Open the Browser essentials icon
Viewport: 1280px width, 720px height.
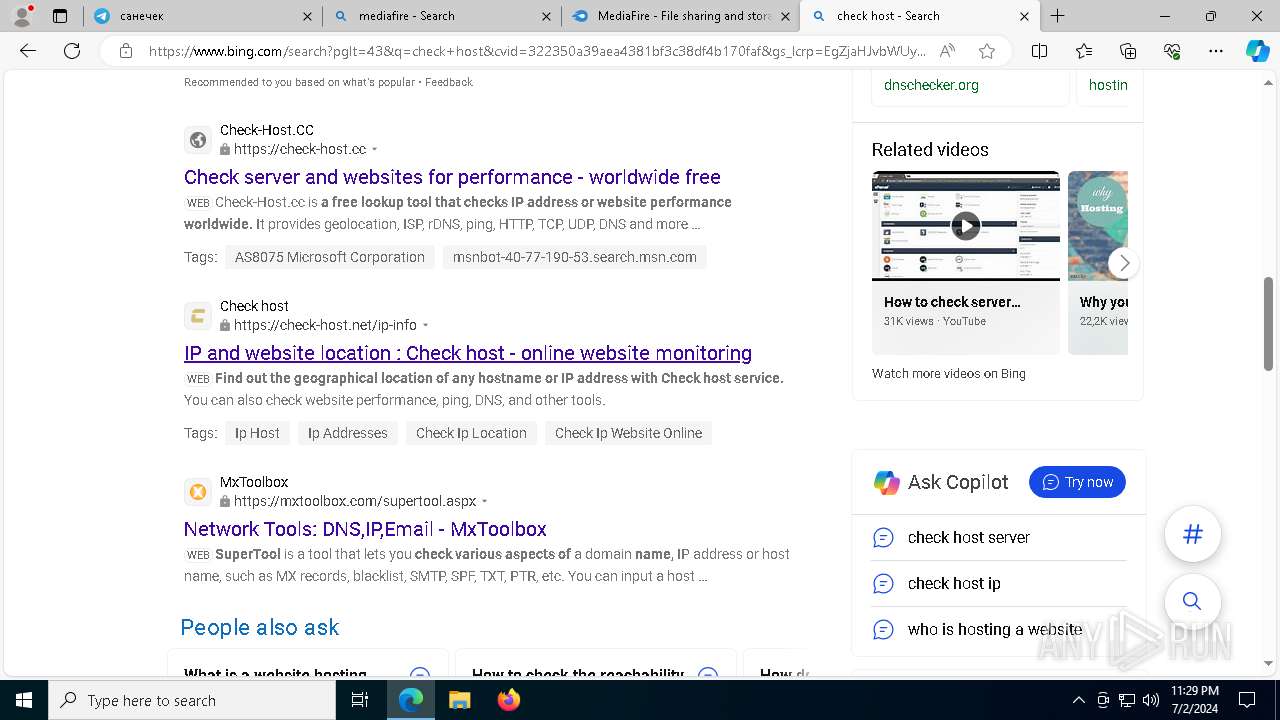tap(1172, 51)
